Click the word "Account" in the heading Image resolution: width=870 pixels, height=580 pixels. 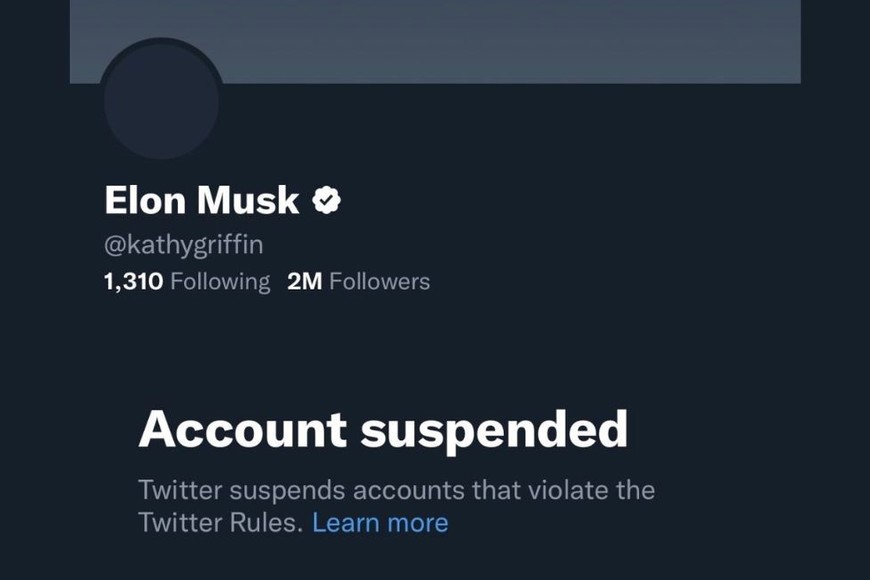(x=242, y=429)
